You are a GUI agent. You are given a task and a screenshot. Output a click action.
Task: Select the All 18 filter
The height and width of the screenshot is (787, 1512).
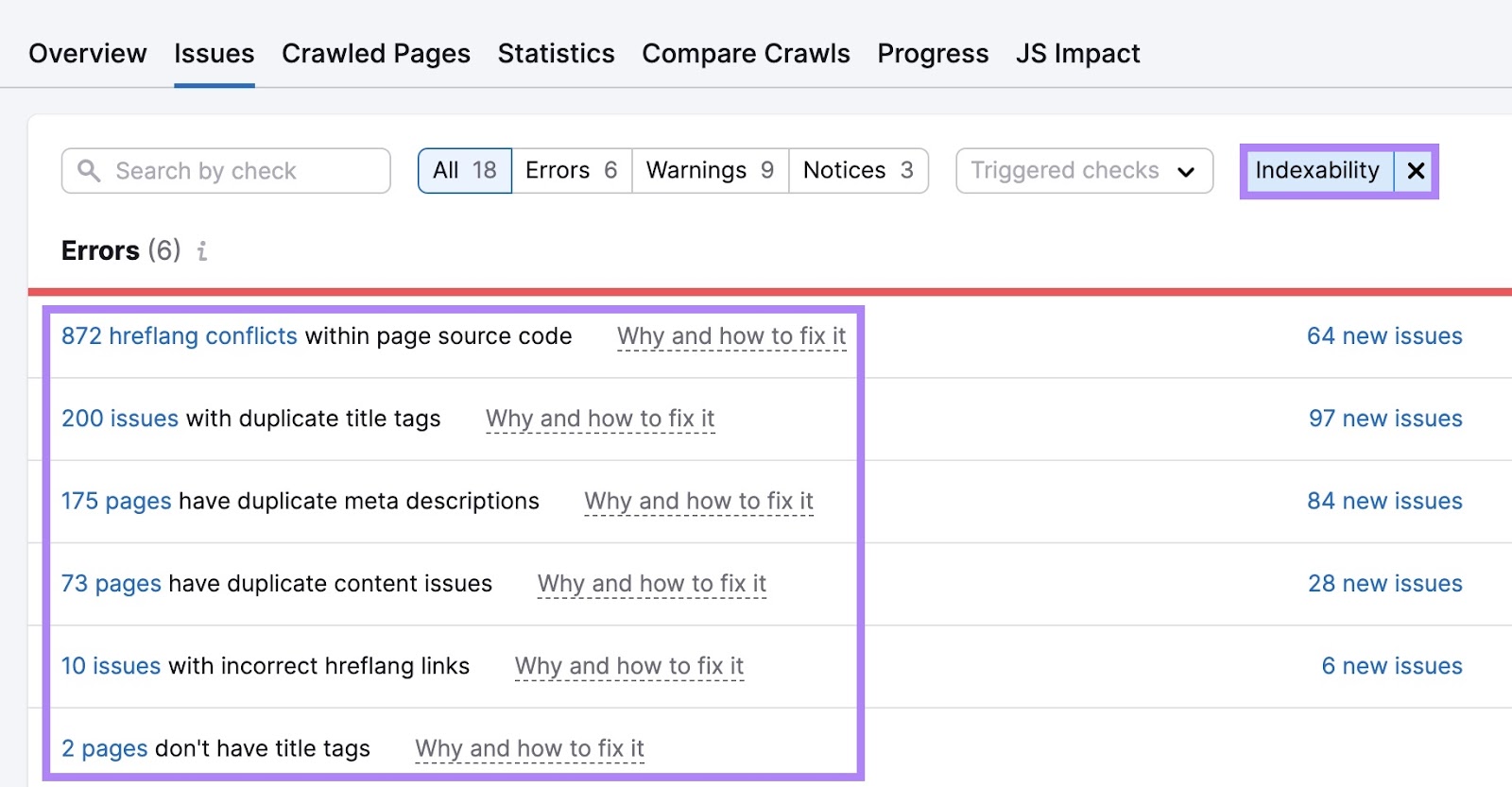[x=464, y=171]
